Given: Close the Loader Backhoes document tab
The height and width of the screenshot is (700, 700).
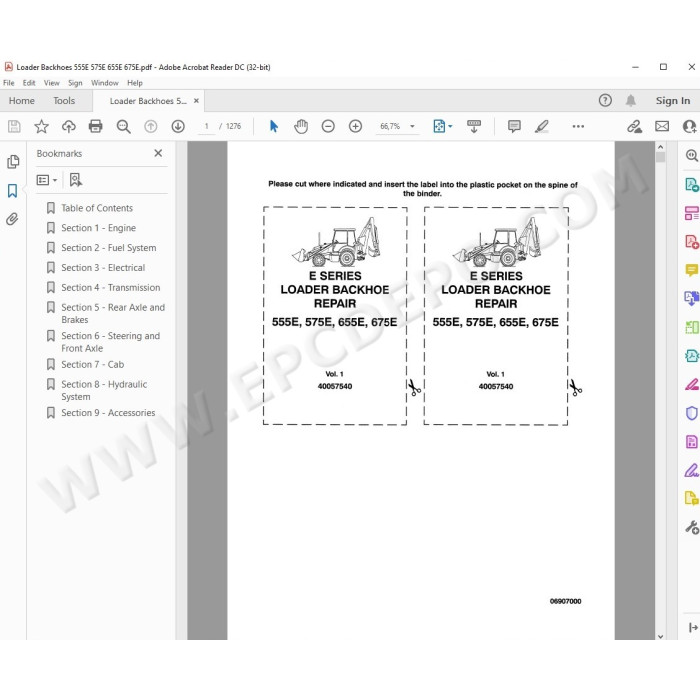Looking at the screenshot, I should pyautogui.click(x=196, y=101).
